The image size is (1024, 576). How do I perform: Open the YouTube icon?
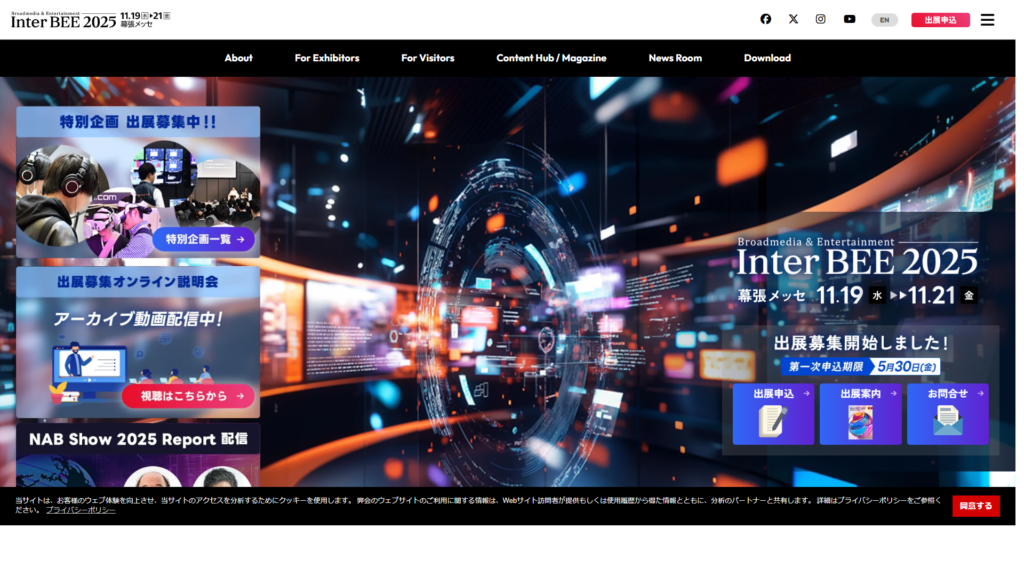849,19
